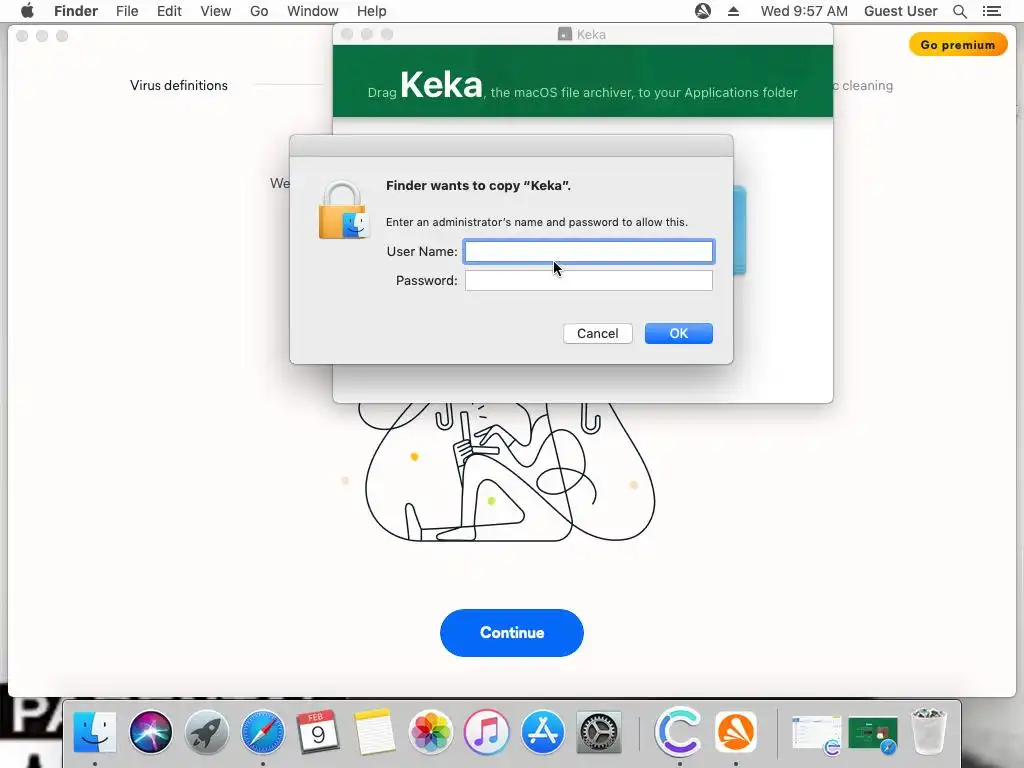Open the Help menu
Screen dimensions: 1024x768
(372, 11)
